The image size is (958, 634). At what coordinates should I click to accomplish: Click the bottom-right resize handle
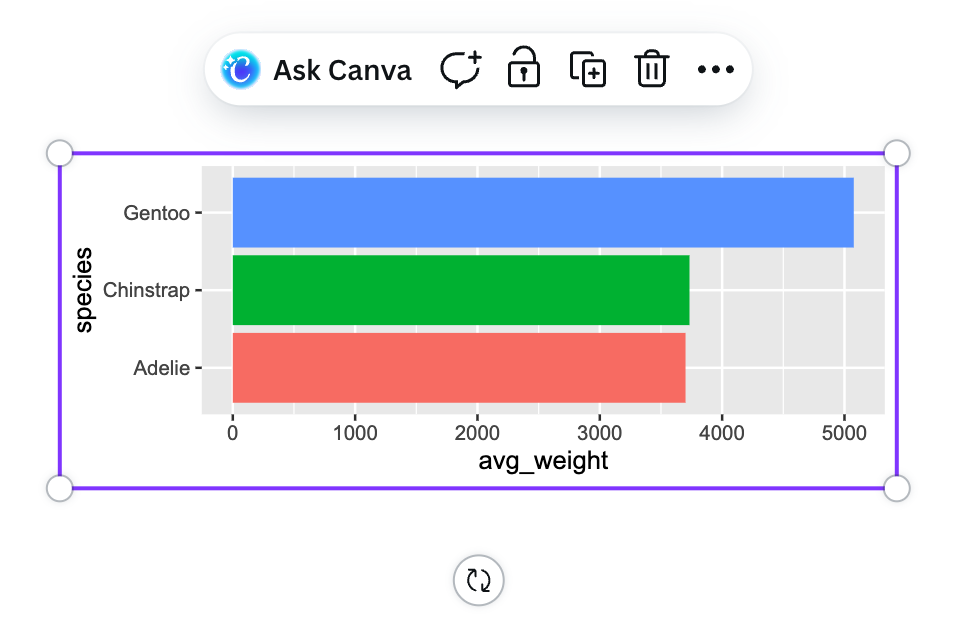coord(897,488)
